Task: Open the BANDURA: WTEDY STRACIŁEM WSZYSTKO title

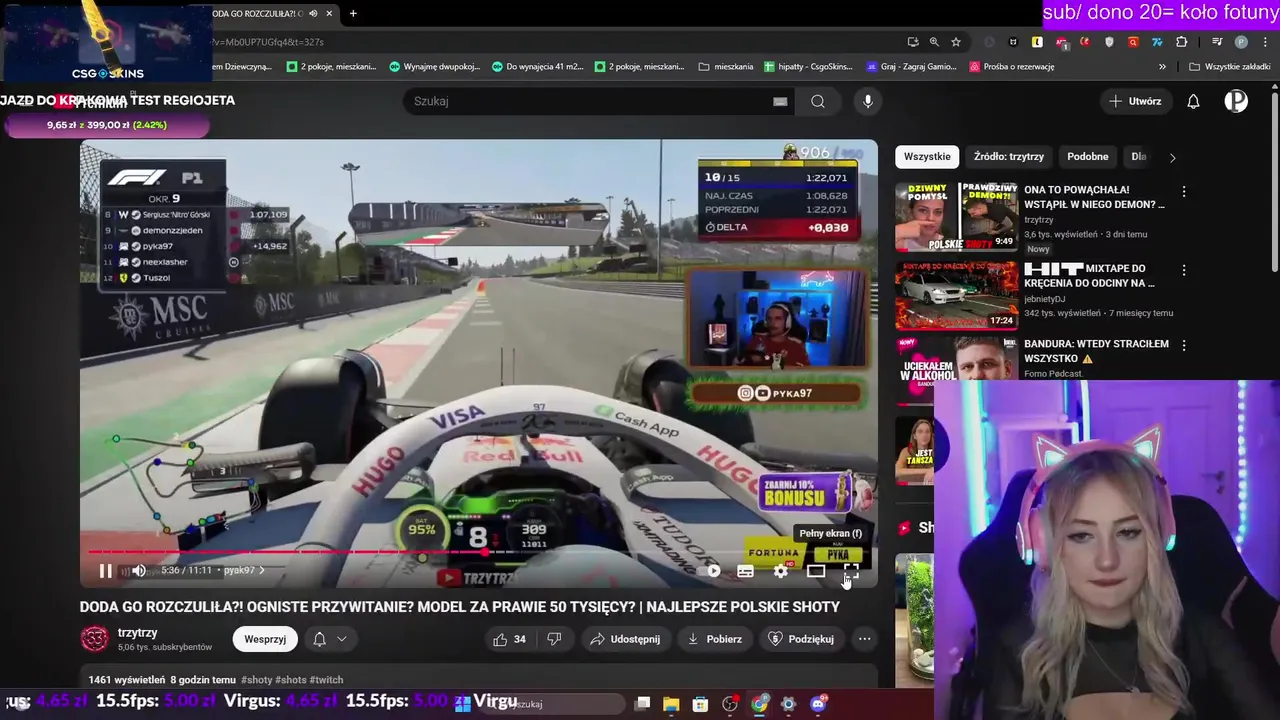Action: point(1095,351)
